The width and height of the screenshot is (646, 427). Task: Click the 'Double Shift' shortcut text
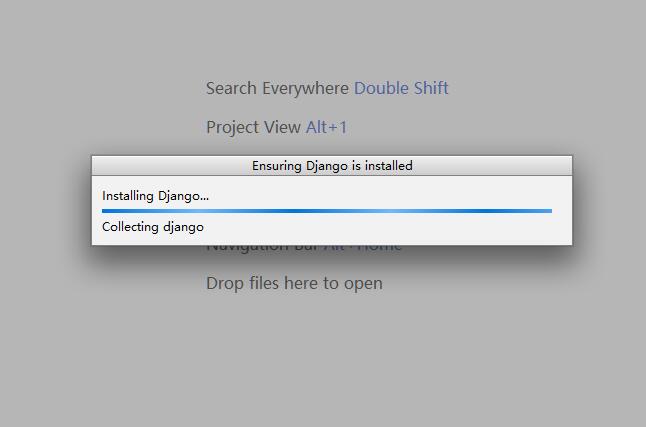click(401, 88)
